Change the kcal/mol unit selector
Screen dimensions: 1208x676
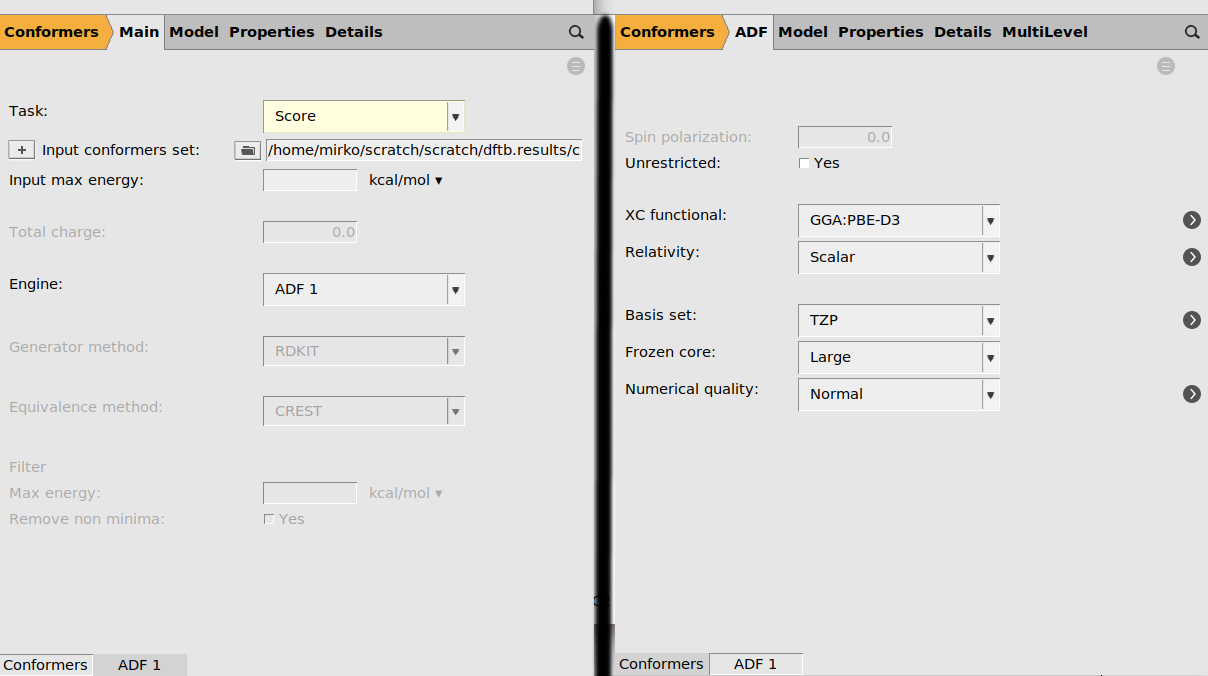click(405, 180)
